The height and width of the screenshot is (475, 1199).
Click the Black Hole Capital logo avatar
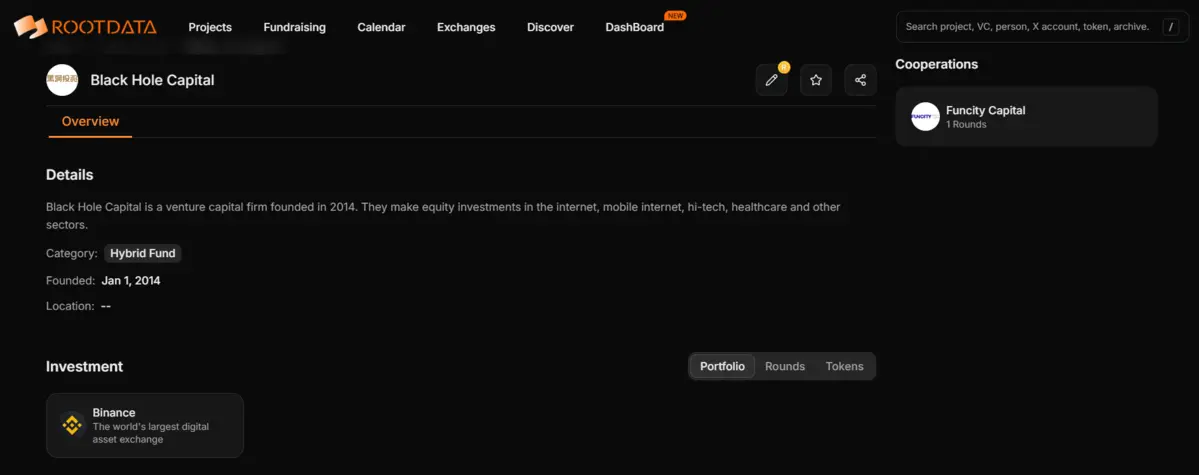pyautogui.click(x=62, y=80)
